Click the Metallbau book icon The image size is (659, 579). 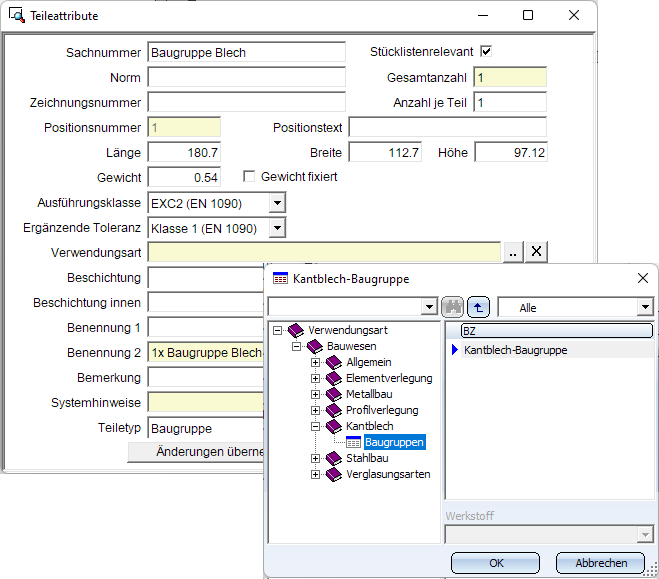(x=334, y=394)
